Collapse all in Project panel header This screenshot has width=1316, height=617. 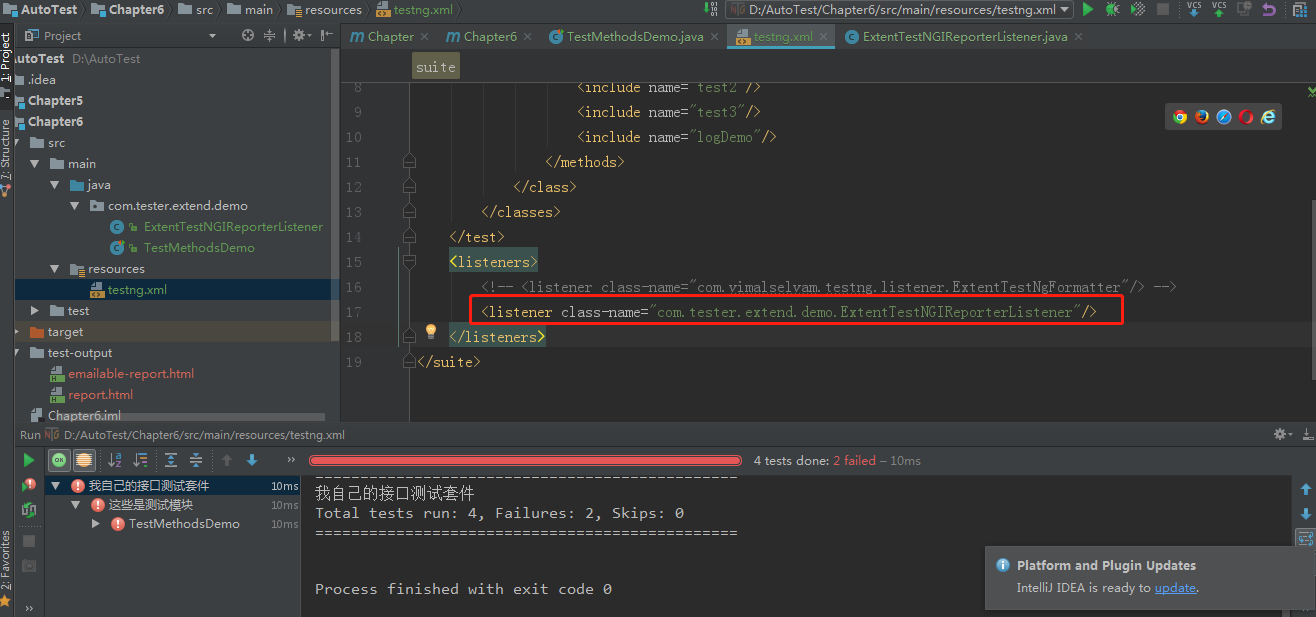tap(269, 35)
